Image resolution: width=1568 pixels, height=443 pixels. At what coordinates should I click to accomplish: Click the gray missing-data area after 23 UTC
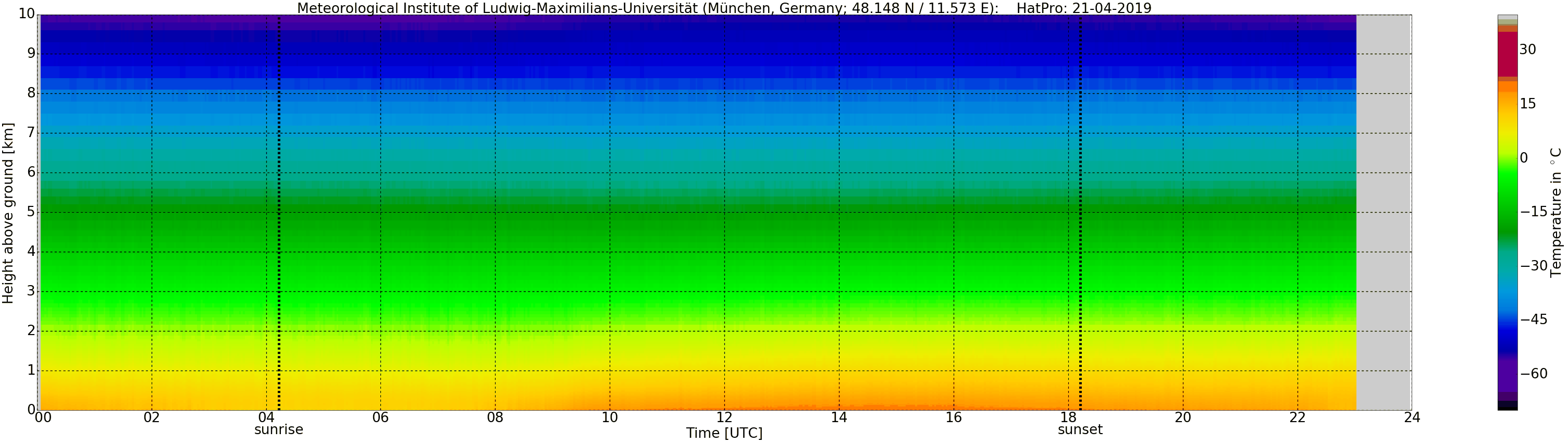(1384, 212)
